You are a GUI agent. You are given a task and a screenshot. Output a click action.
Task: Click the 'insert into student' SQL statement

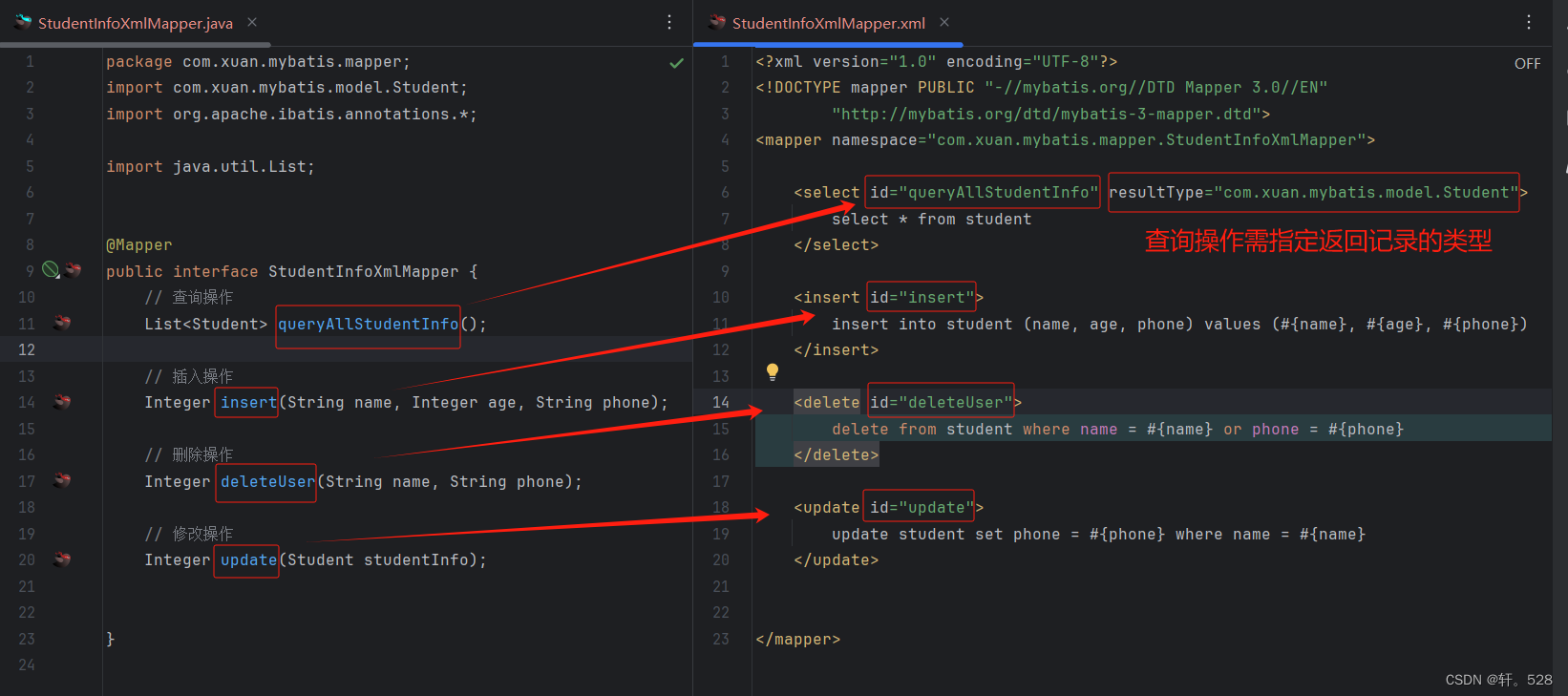tap(1179, 325)
